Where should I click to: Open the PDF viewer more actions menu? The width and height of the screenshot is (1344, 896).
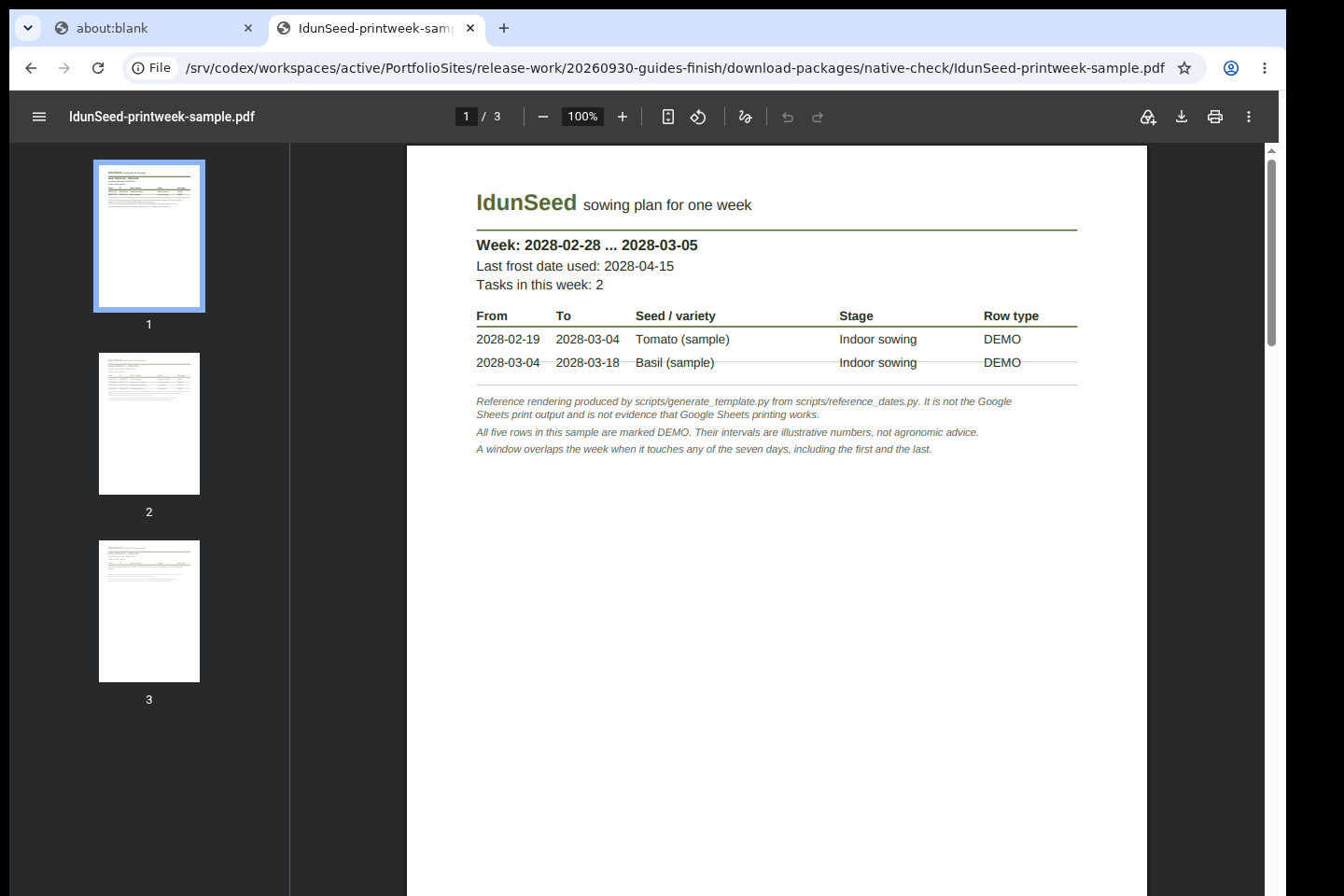(1249, 117)
